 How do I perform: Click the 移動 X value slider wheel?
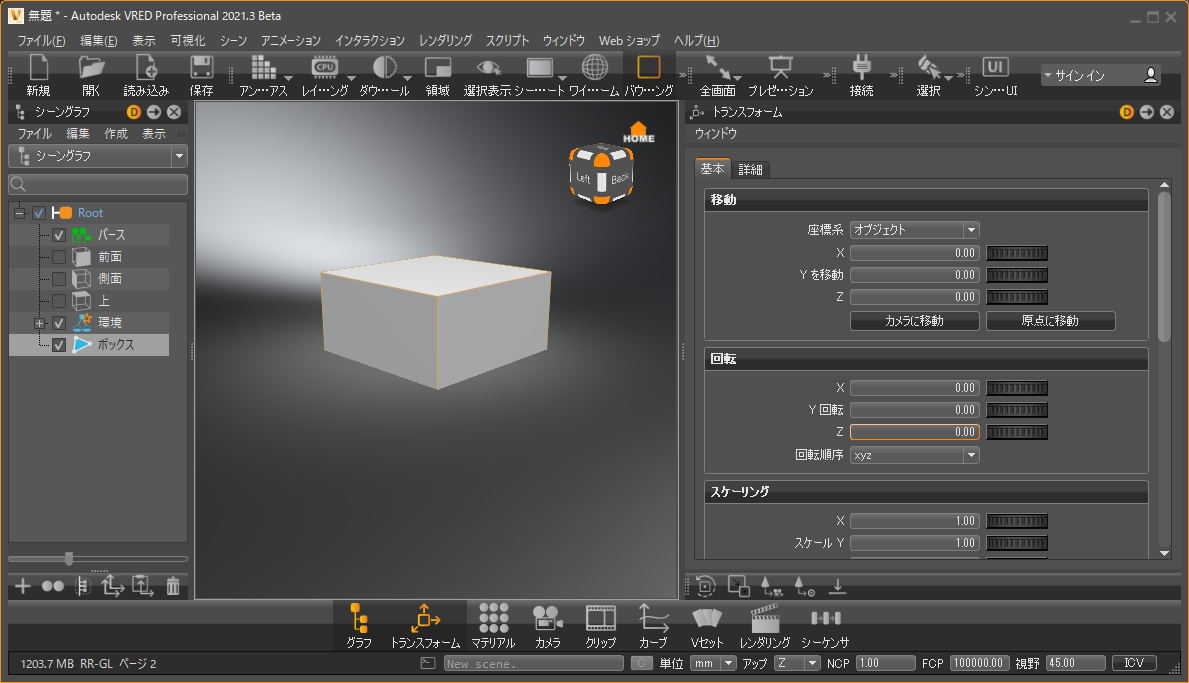[1017, 253]
